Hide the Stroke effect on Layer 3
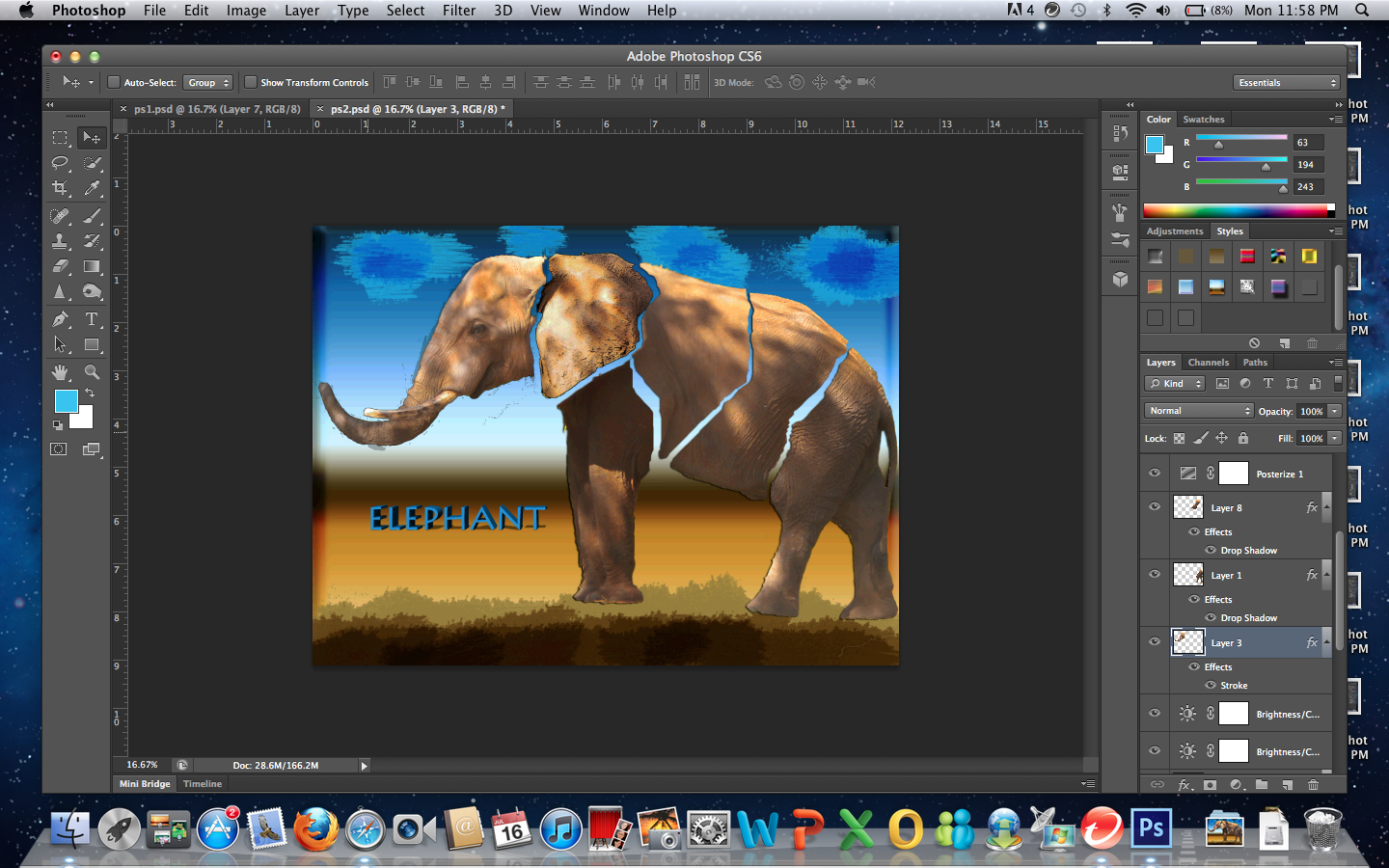This screenshot has height=868, width=1389. [x=1211, y=686]
